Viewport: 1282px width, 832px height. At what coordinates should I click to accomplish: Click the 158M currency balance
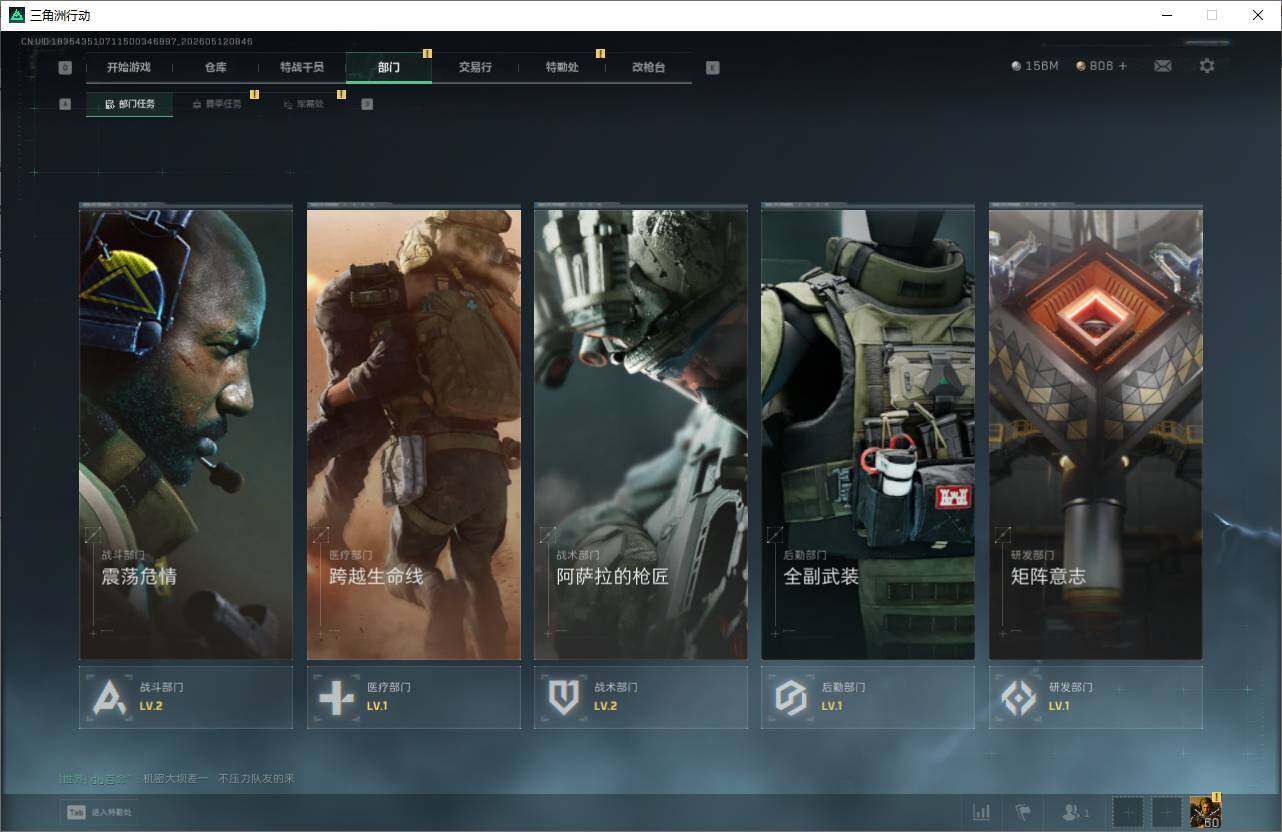(1041, 66)
